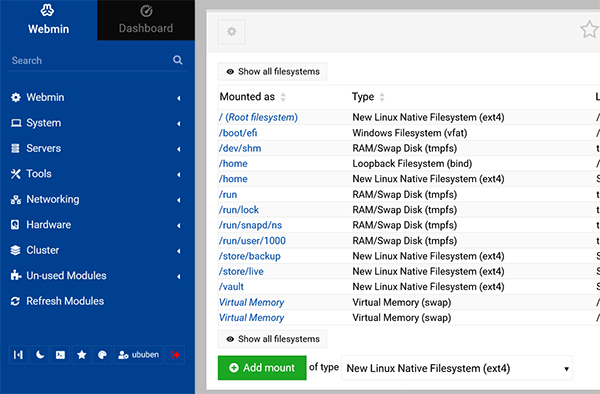The width and height of the screenshot is (600, 394).
Task: Open /run/lock mount link
Action: click(239, 210)
